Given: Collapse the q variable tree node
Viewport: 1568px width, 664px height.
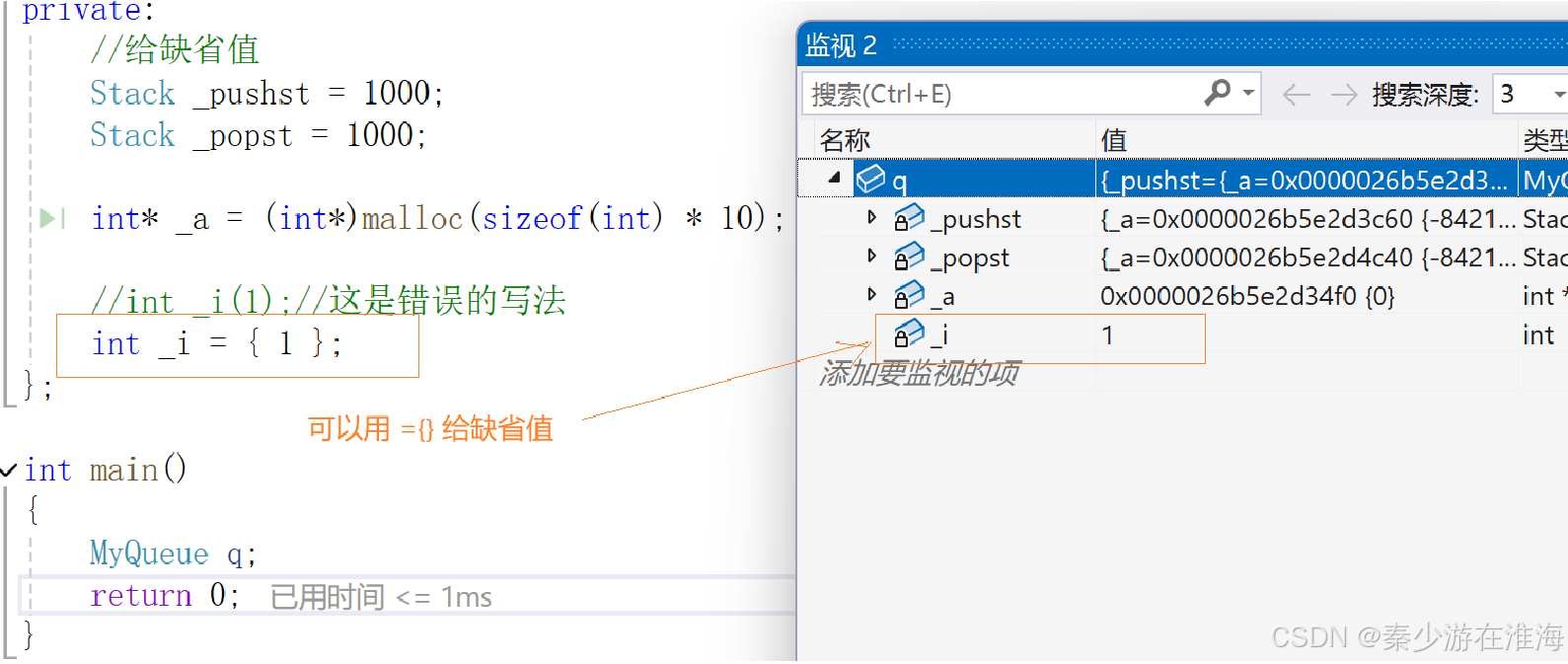Looking at the screenshot, I should (x=834, y=178).
